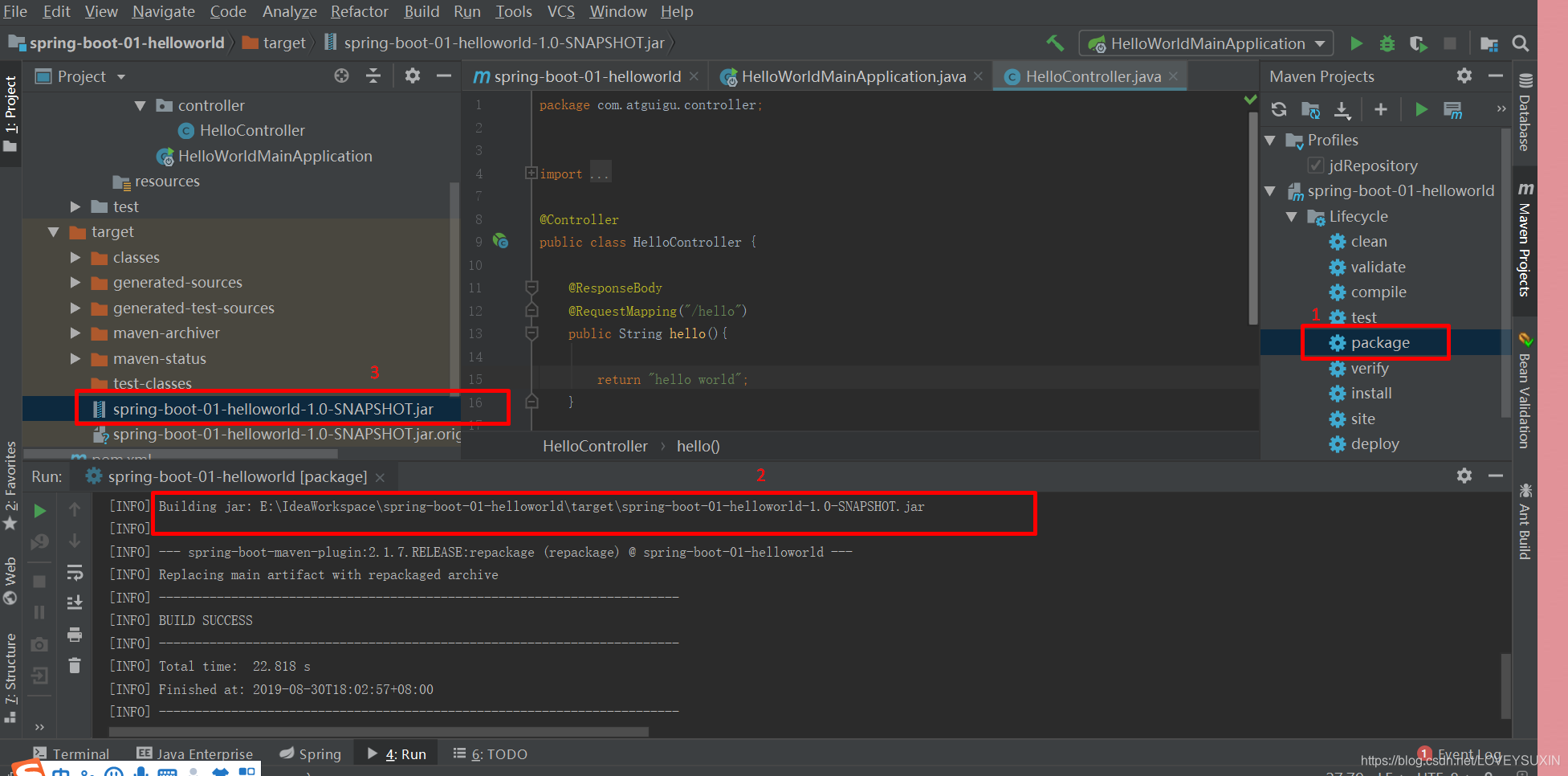
Task: Run HelloWorldMainApplication with the green play icon
Action: tap(1356, 43)
